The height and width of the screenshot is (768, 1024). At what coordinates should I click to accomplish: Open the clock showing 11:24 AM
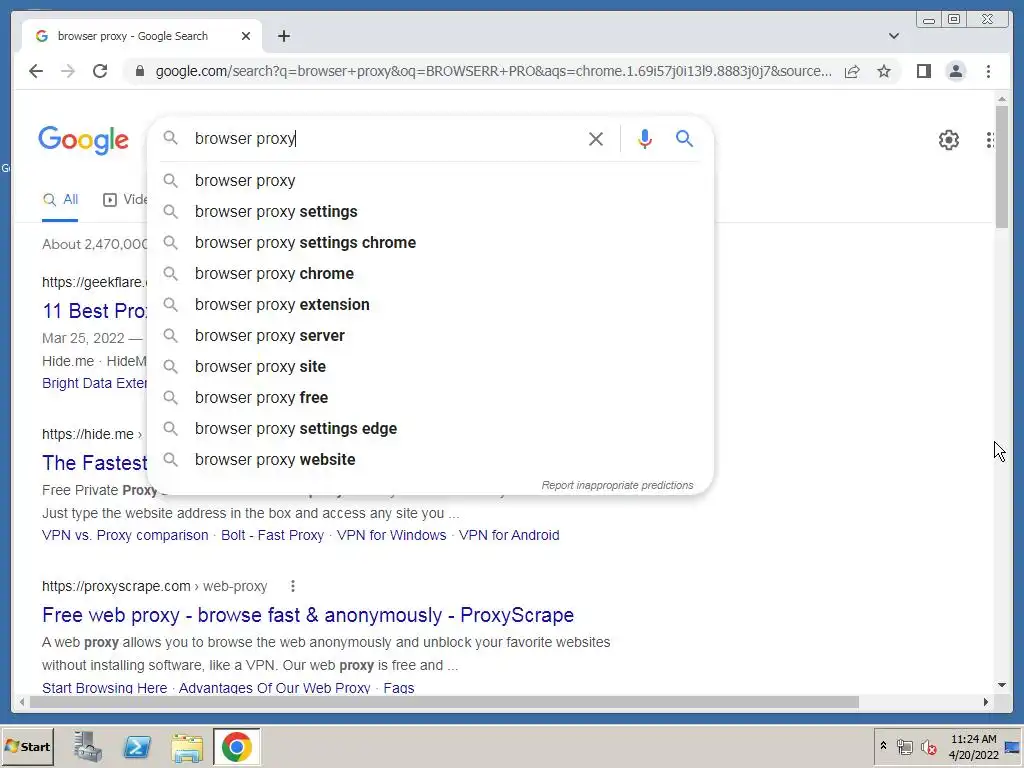pyautogui.click(x=973, y=746)
